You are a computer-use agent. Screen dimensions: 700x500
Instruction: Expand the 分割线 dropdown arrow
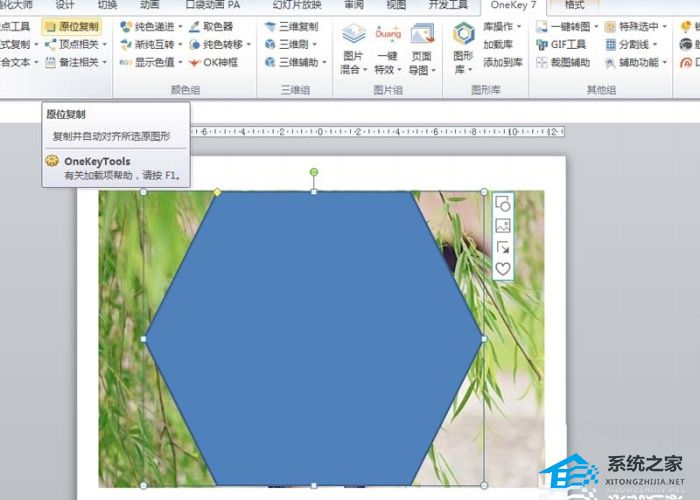655,44
